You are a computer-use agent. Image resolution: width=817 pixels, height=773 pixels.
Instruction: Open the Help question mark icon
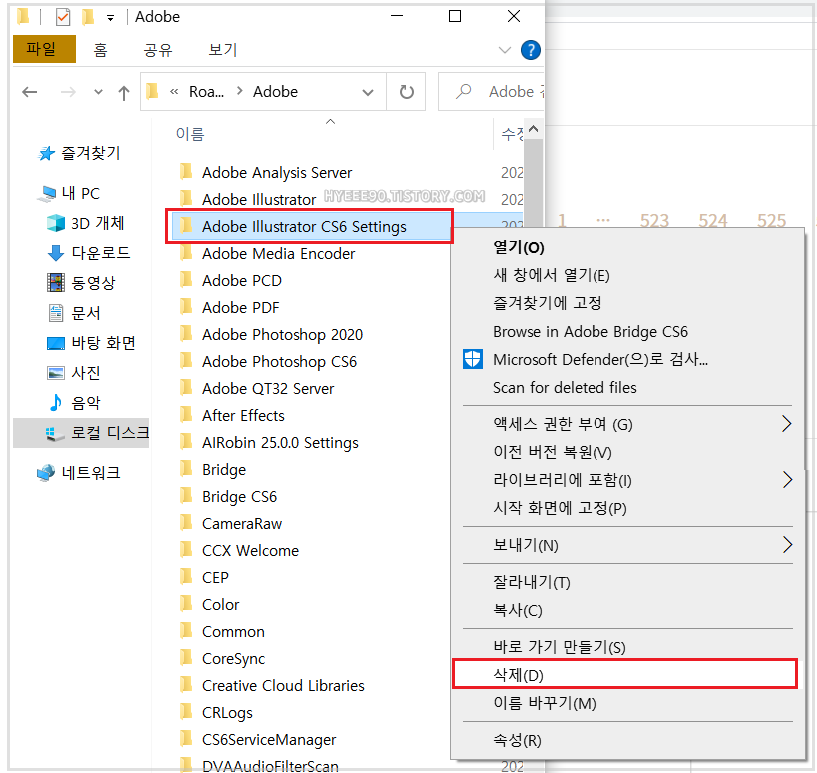click(530, 50)
